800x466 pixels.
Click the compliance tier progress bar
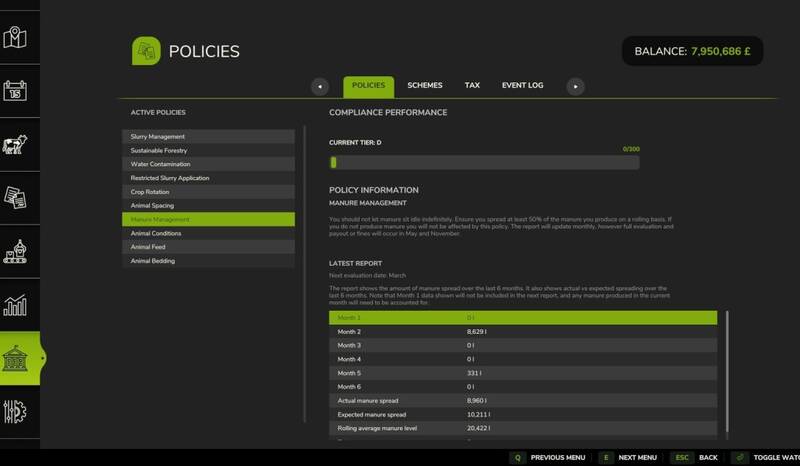click(x=484, y=162)
